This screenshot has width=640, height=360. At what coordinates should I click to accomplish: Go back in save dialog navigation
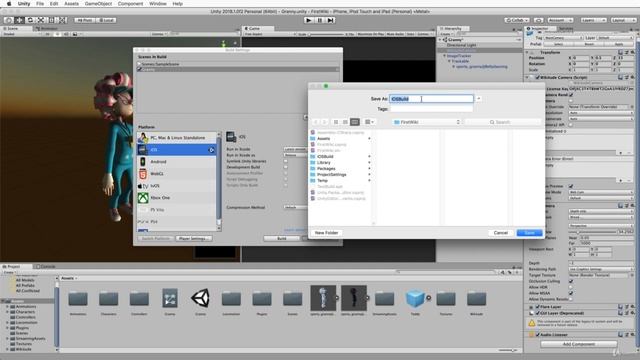(x=316, y=122)
